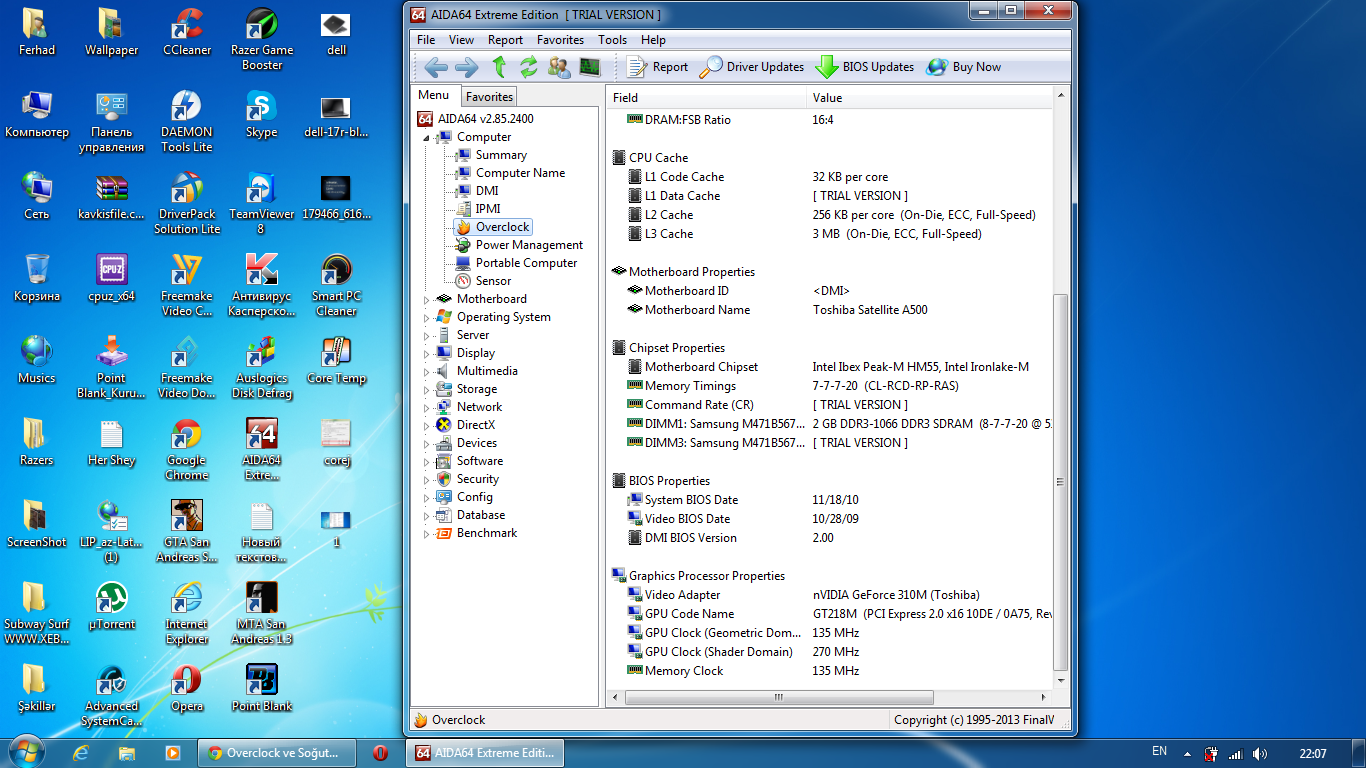Open the Report menu

[x=505, y=40]
